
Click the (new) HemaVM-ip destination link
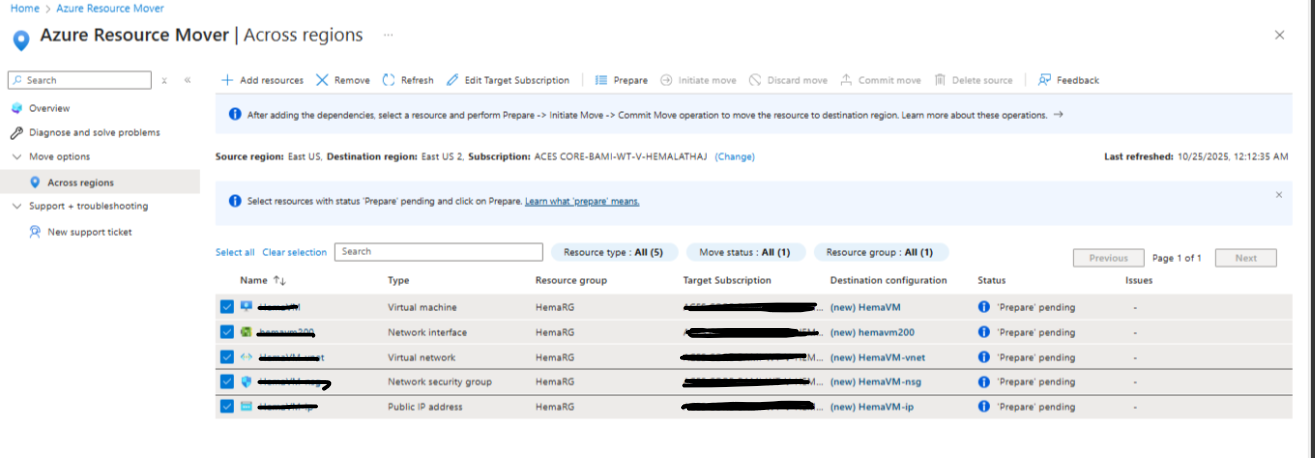pos(870,407)
